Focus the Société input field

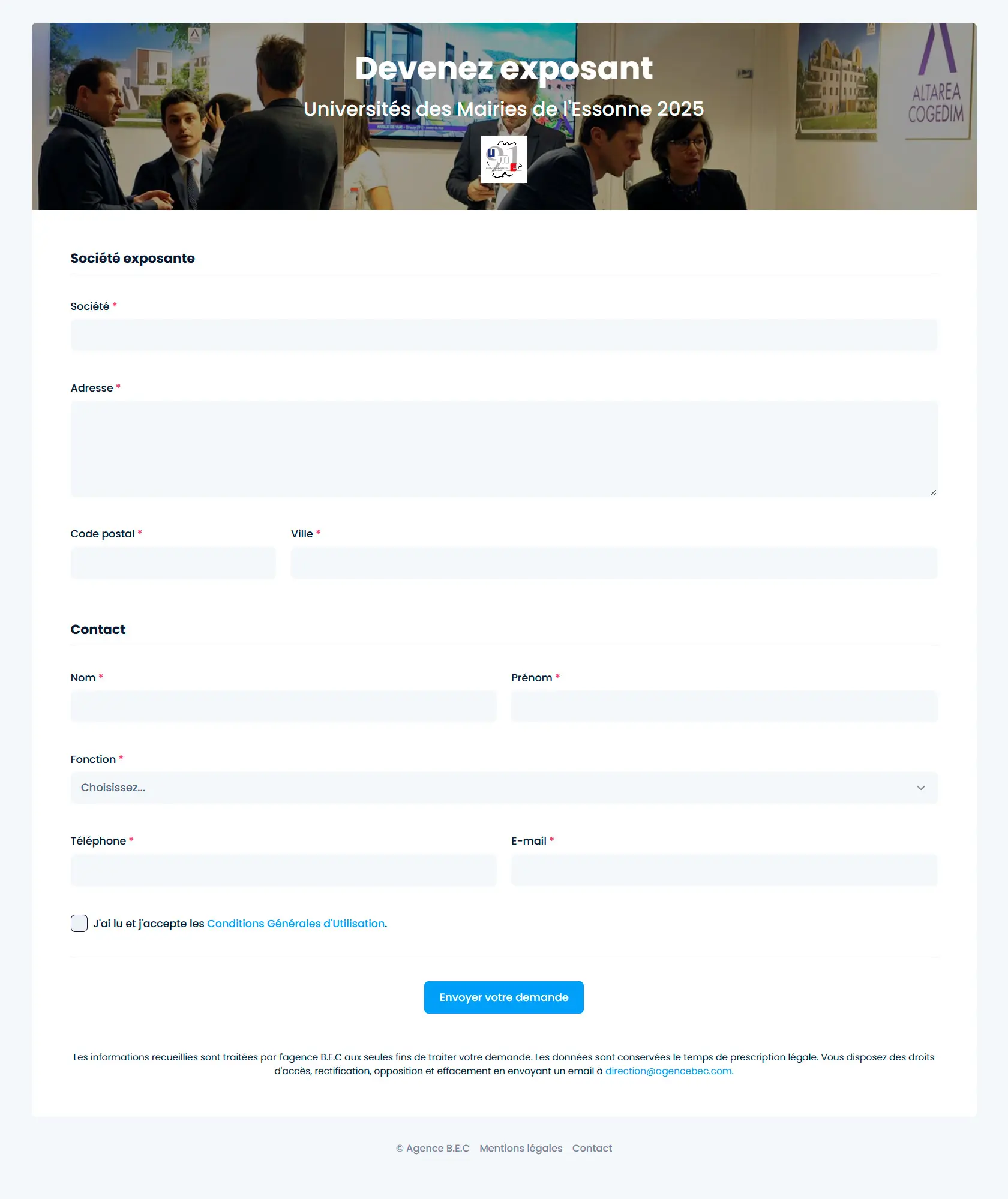click(x=504, y=335)
